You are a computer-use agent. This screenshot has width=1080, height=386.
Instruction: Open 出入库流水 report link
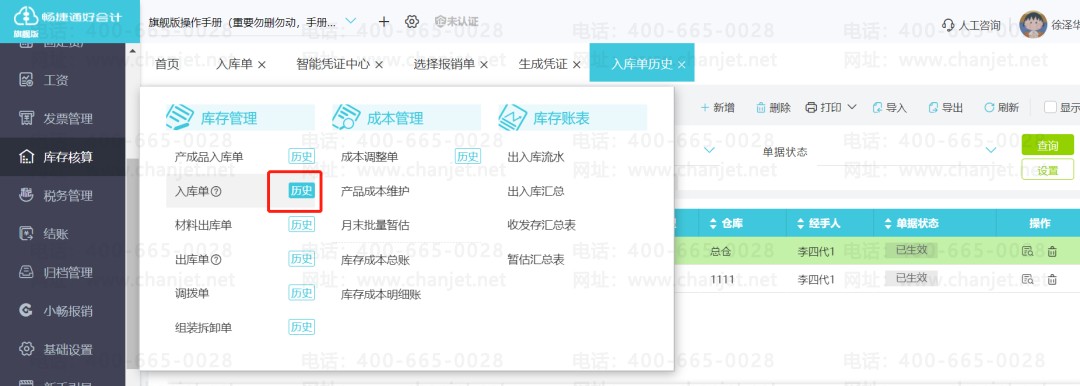click(536, 157)
